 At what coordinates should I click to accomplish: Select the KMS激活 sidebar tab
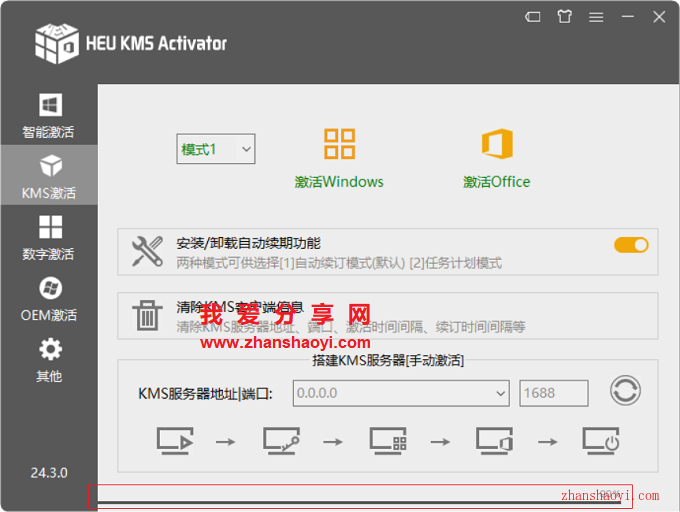point(49,175)
